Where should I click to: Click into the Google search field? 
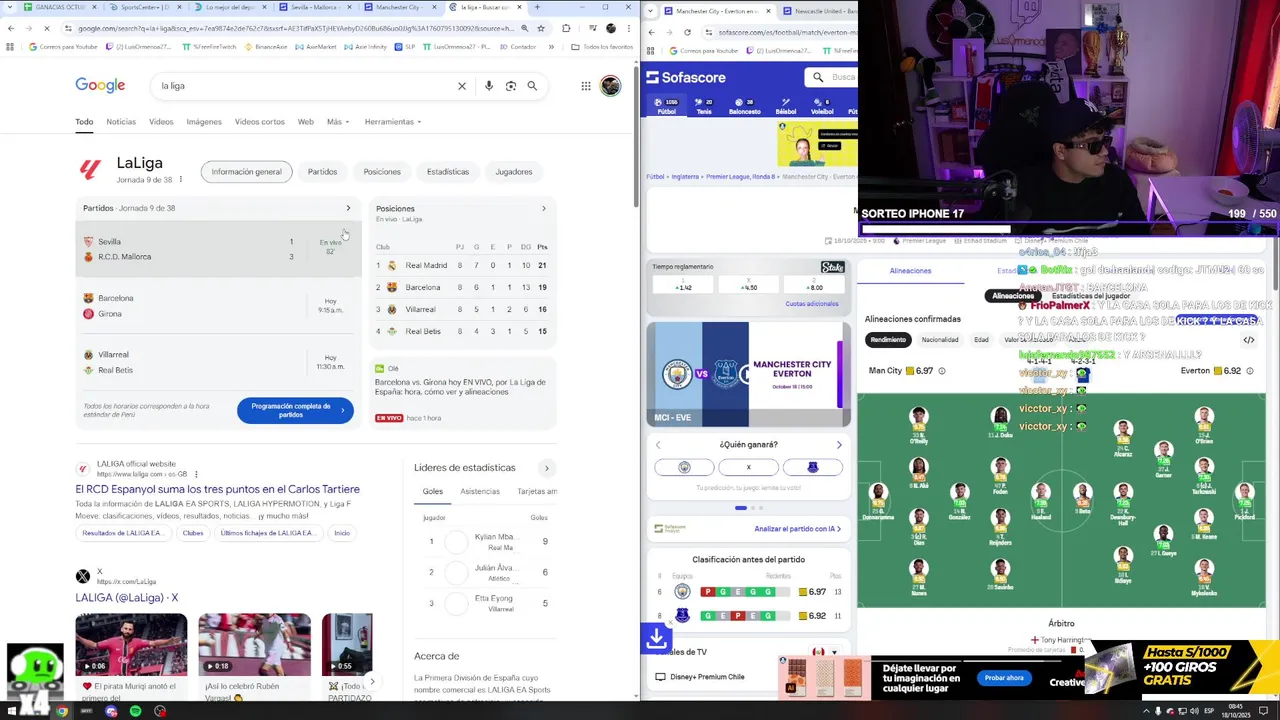305,86
